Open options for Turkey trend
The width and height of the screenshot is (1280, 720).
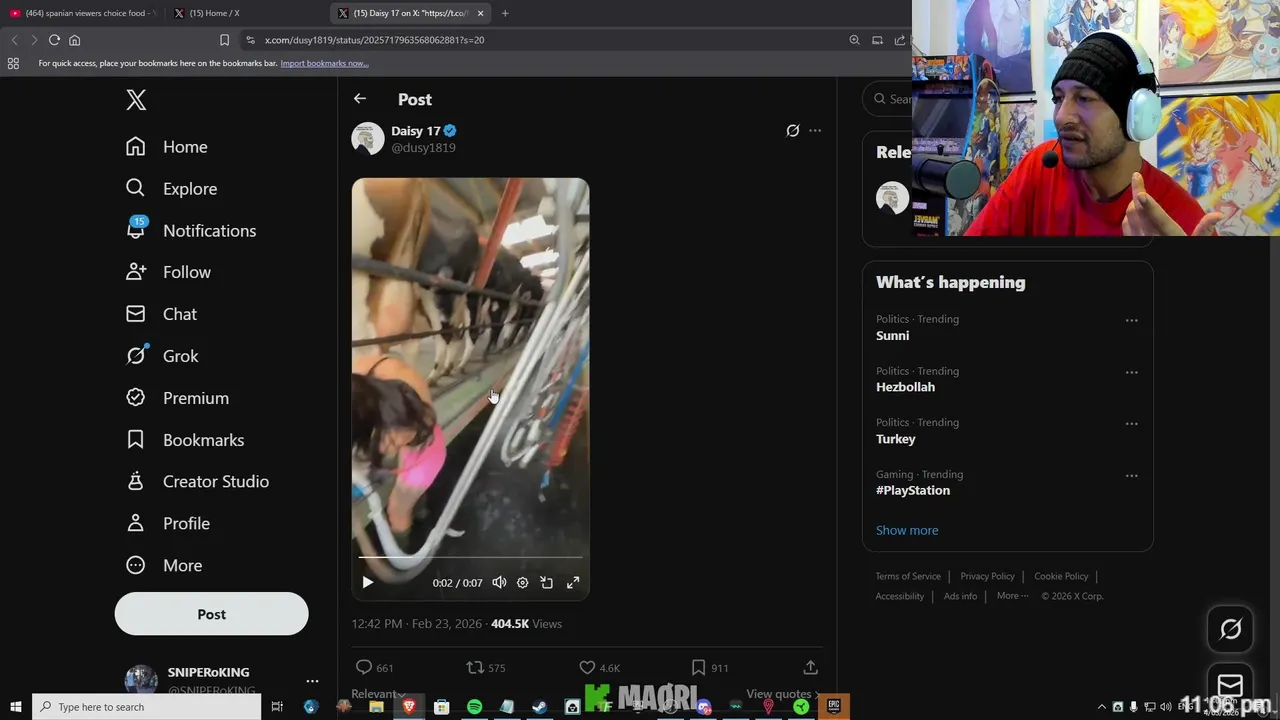pyautogui.click(x=1131, y=424)
